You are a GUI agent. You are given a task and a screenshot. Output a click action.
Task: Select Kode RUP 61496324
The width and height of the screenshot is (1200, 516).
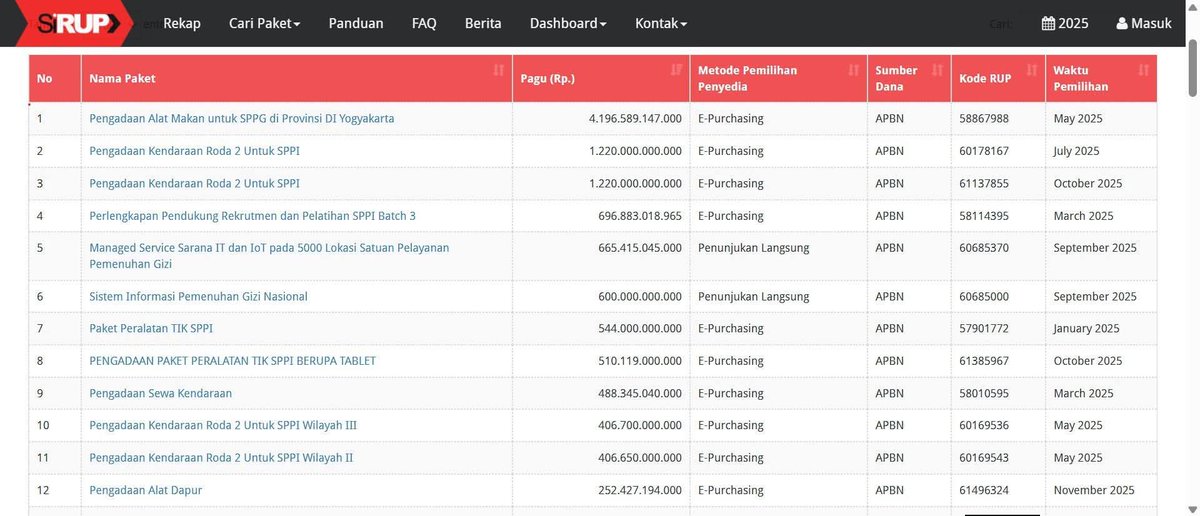click(x=984, y=490)
